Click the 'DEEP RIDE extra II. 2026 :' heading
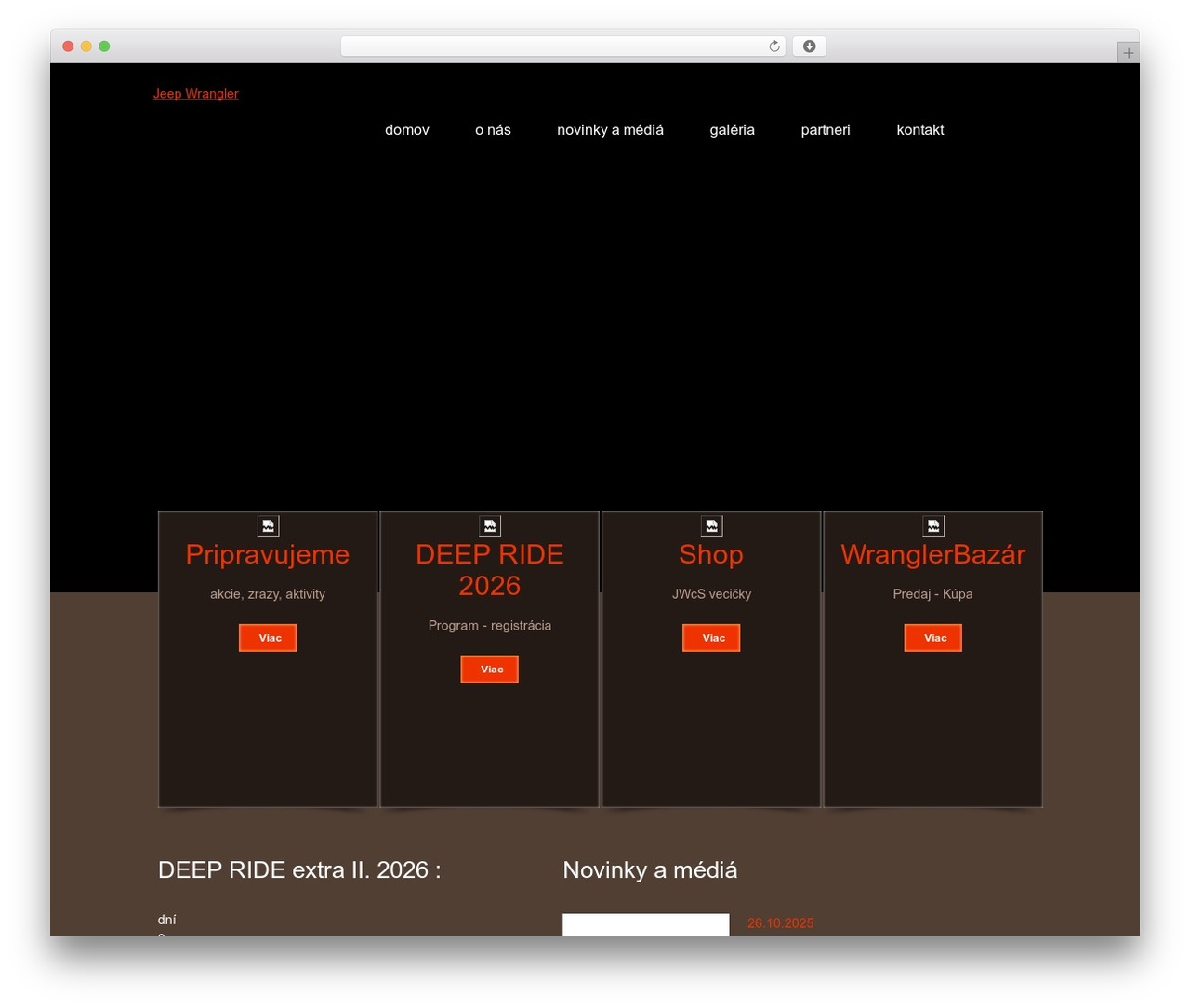 tap(299, 870)
